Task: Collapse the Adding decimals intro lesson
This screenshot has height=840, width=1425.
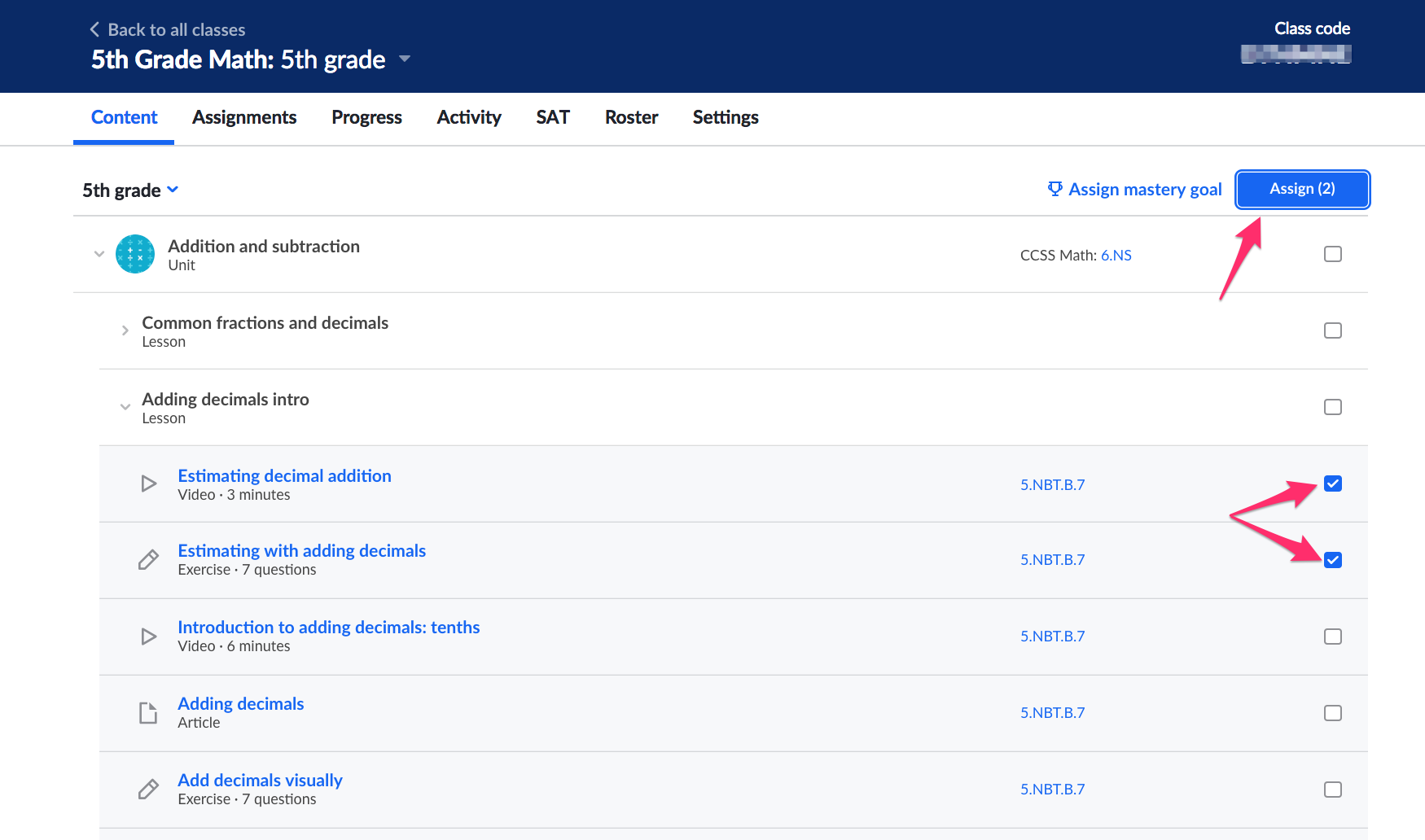Action: pos(125,407)
